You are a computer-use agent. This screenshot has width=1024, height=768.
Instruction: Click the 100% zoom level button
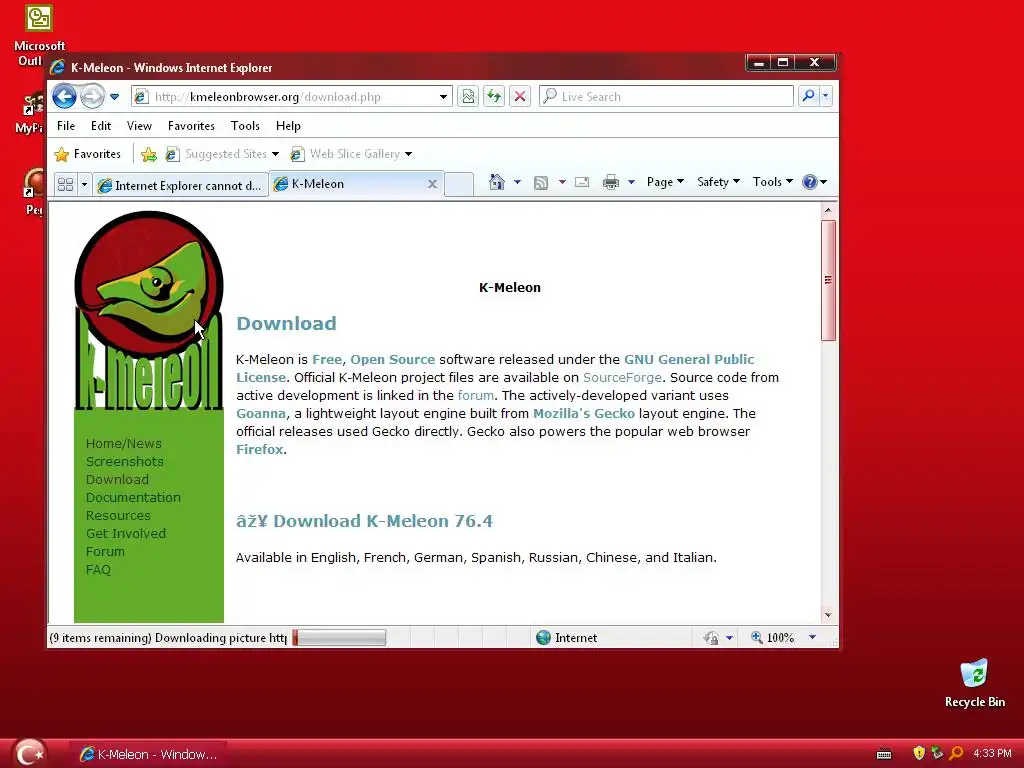(x=773, y=638)
